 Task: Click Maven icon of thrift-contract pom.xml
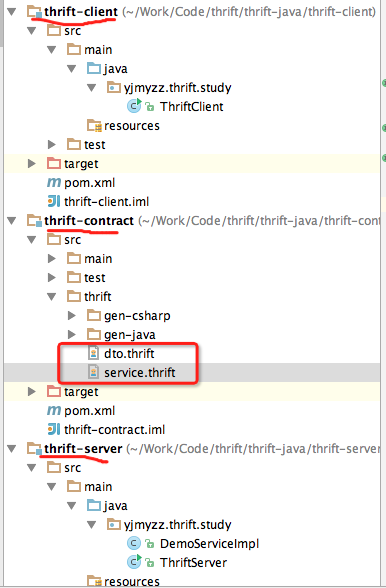point(54,411)
